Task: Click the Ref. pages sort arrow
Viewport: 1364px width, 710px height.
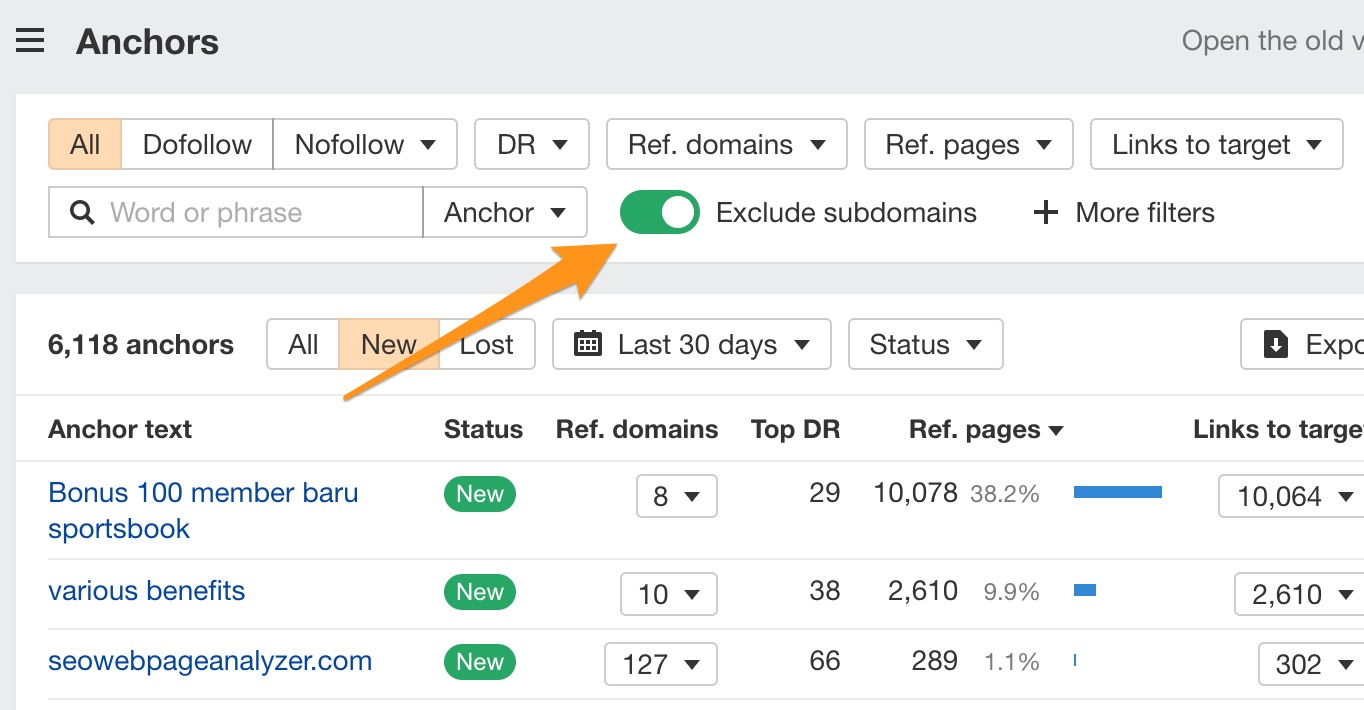Action: click(x=1056, y=431)
